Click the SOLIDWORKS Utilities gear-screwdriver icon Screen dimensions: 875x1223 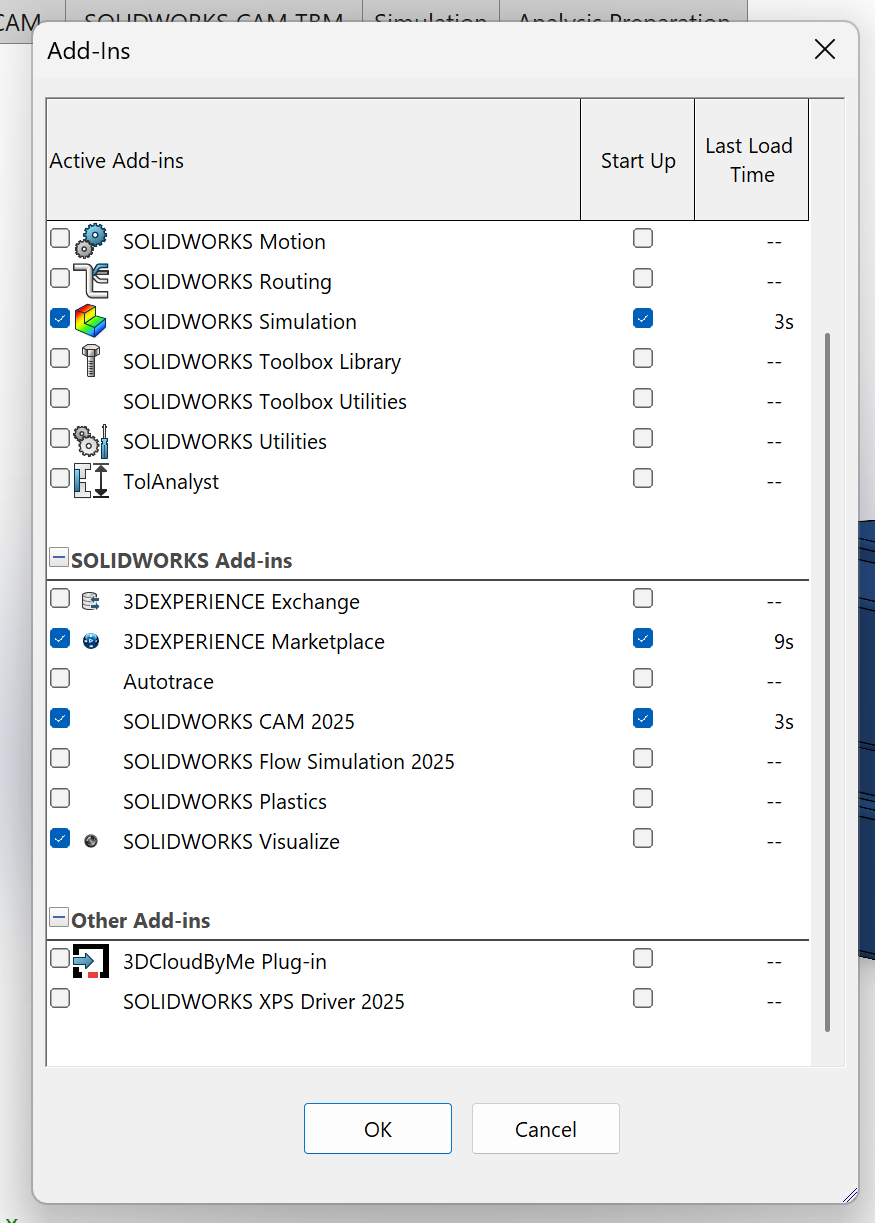[91, 441]
